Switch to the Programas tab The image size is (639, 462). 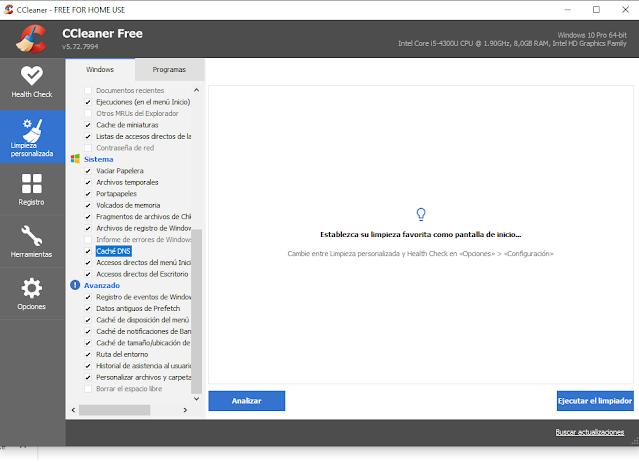(x=169, y=70)
